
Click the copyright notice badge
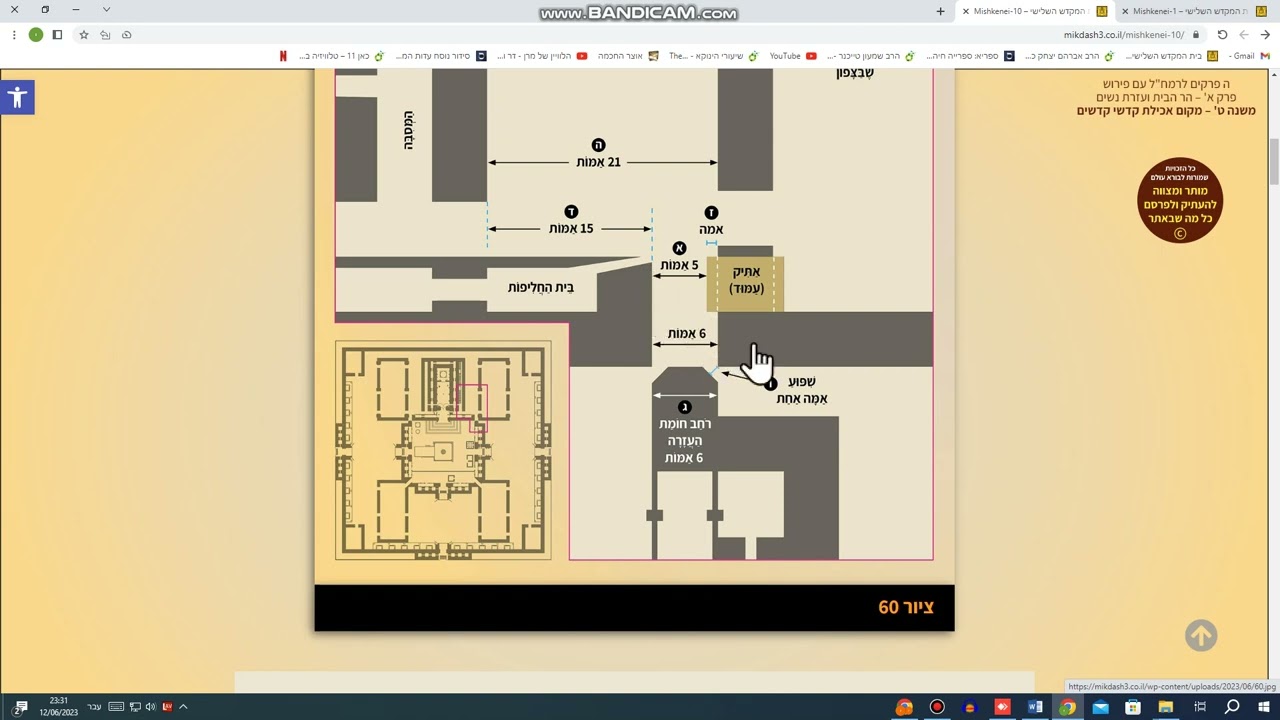(x=1180, y=201)
